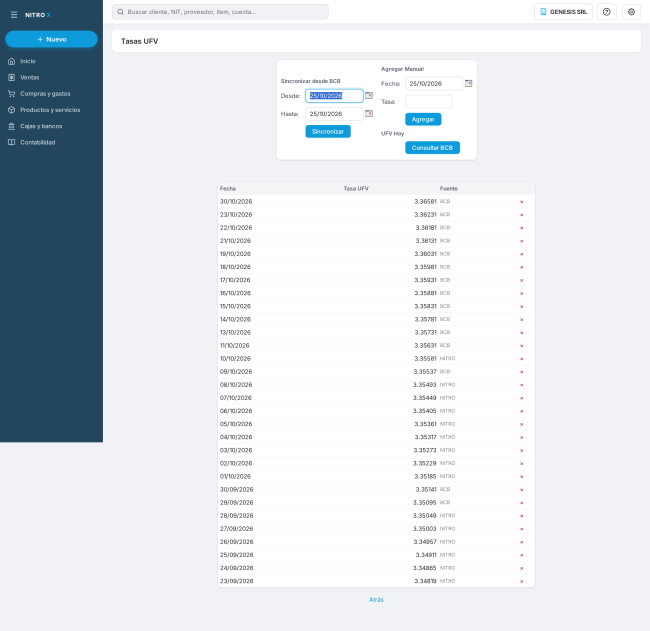
Task: Select the rate value 3.35537
Action: 425,371
